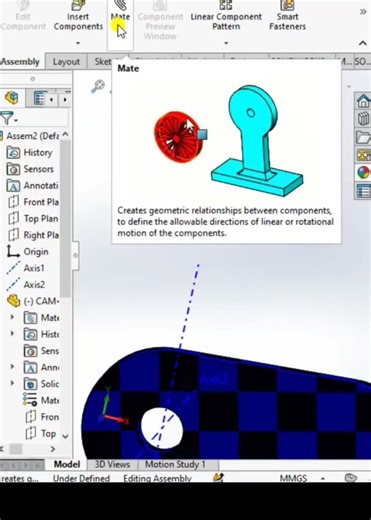Open the Design Library task pane icon
The height and width of the screenshot is (520, 371).
pyautogui.click(x=363, y=119)
